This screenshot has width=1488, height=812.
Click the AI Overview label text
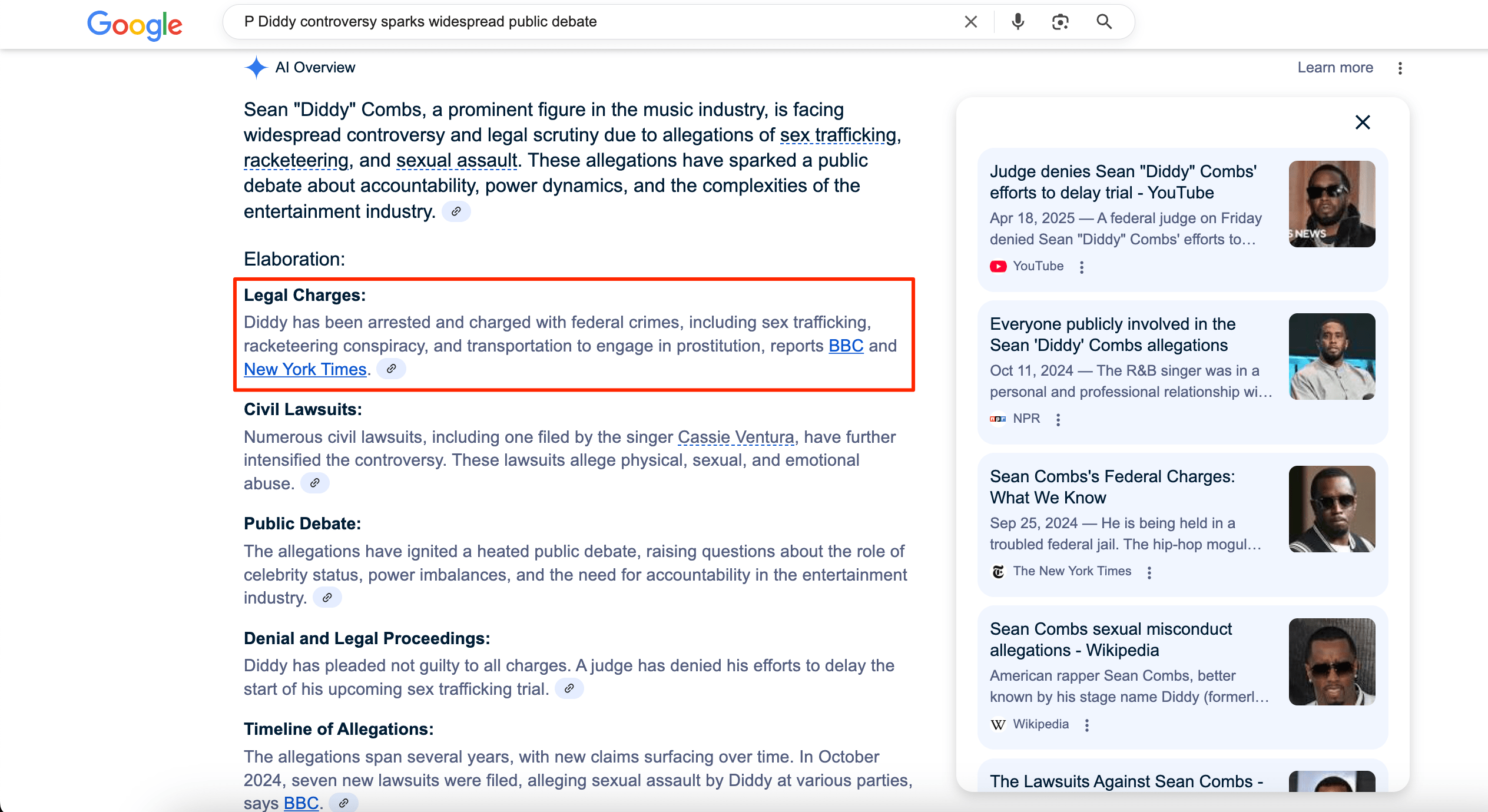(315, 68)
